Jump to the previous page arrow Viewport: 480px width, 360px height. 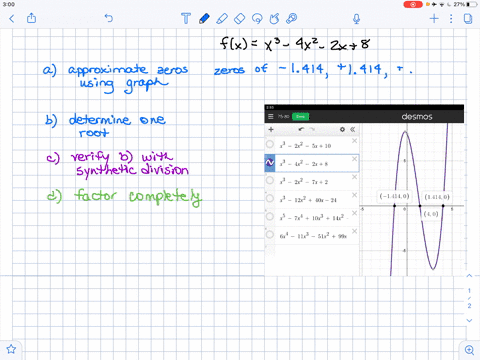point(469,276)
